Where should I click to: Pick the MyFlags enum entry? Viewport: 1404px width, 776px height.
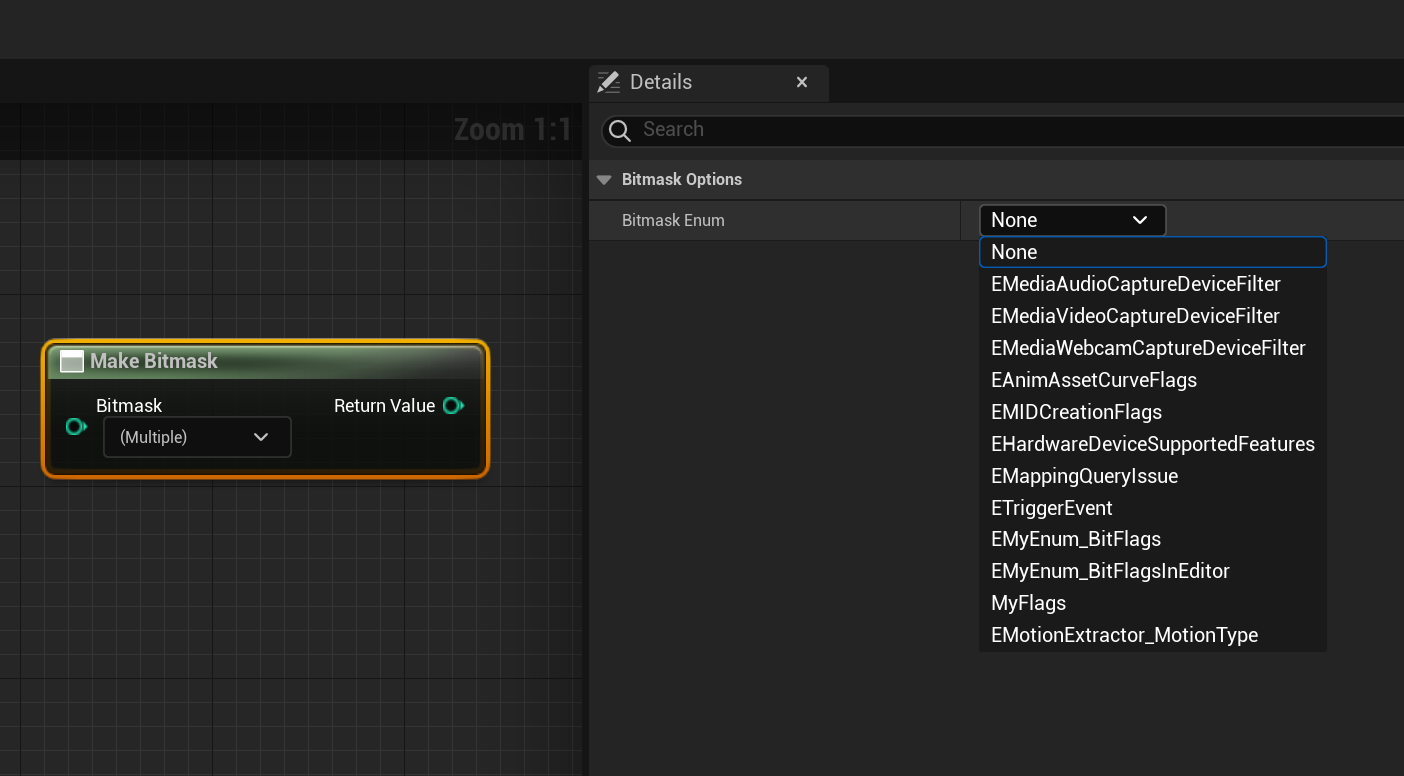tap(1028, 603)
